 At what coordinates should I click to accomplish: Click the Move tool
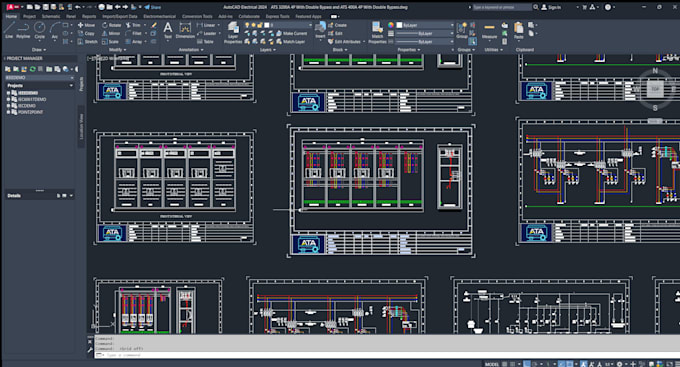tap(86, 25)
